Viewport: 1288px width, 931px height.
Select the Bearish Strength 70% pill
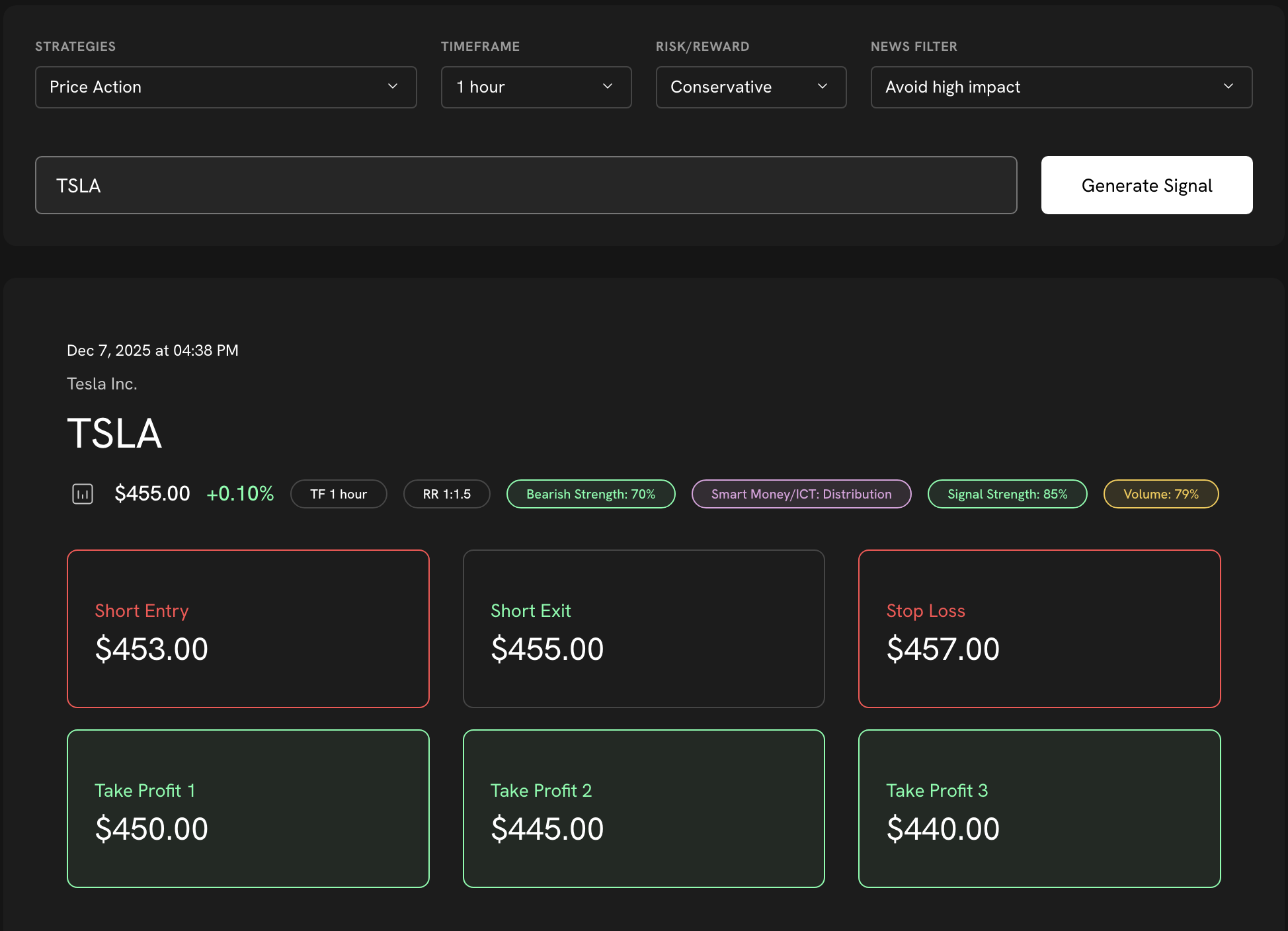point(590,494)
